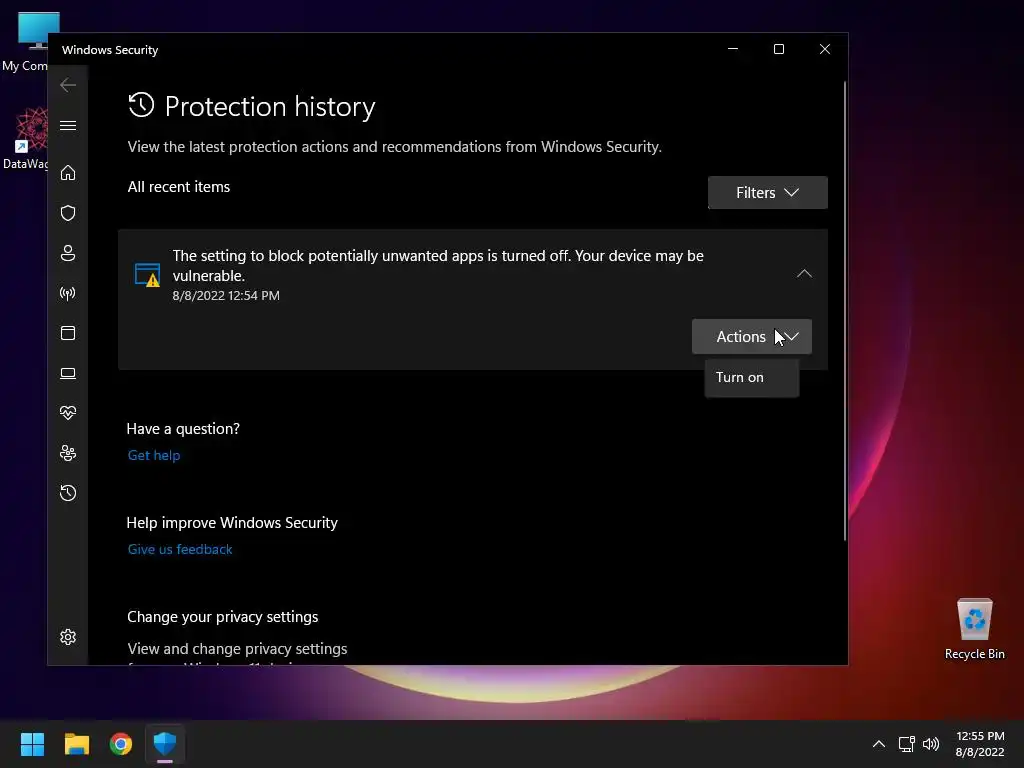Image resolution: width=1024 pixels, height=768 pixels.
Task: Click the clock and date in taskbar
Action: tap(980, 744)
